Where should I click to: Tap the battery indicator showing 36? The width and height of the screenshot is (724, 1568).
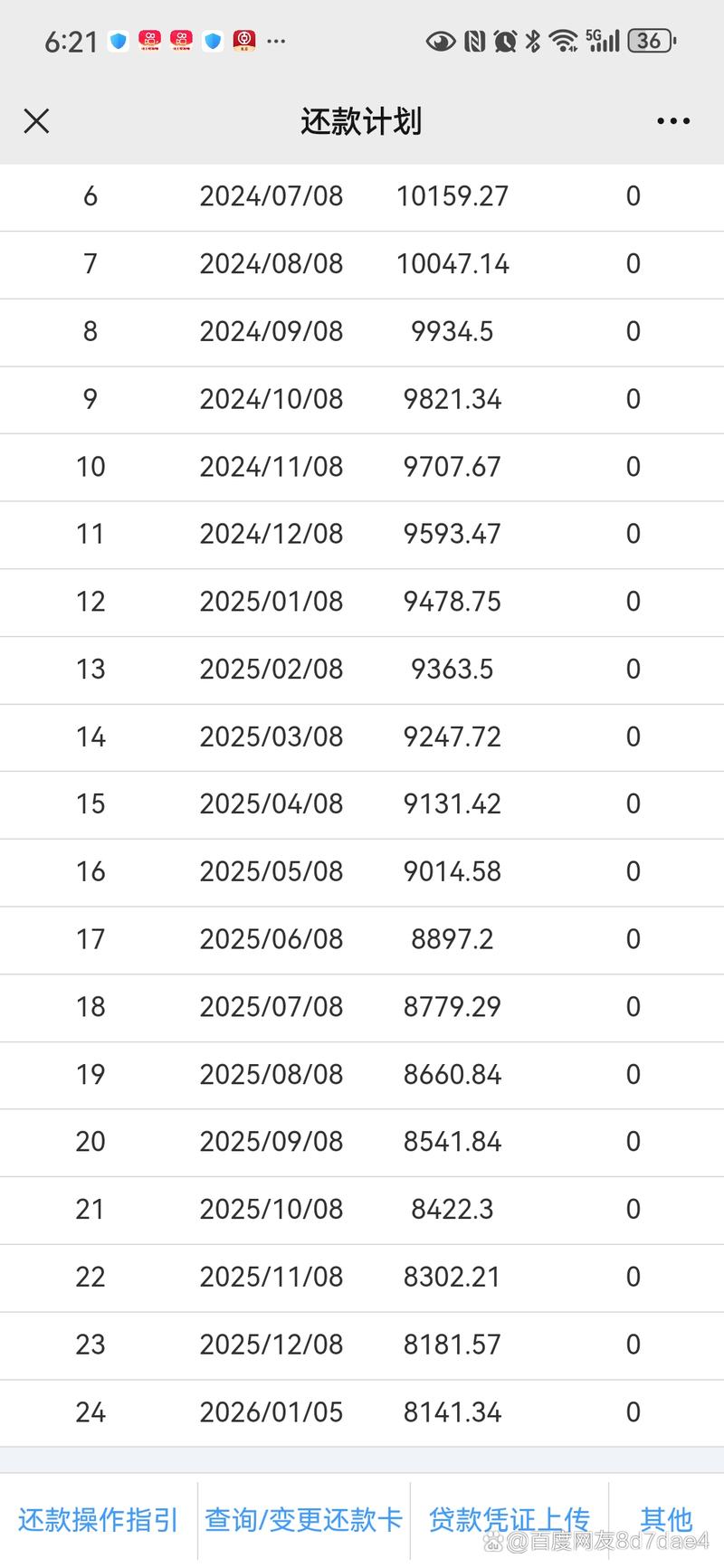pos(652,41)
